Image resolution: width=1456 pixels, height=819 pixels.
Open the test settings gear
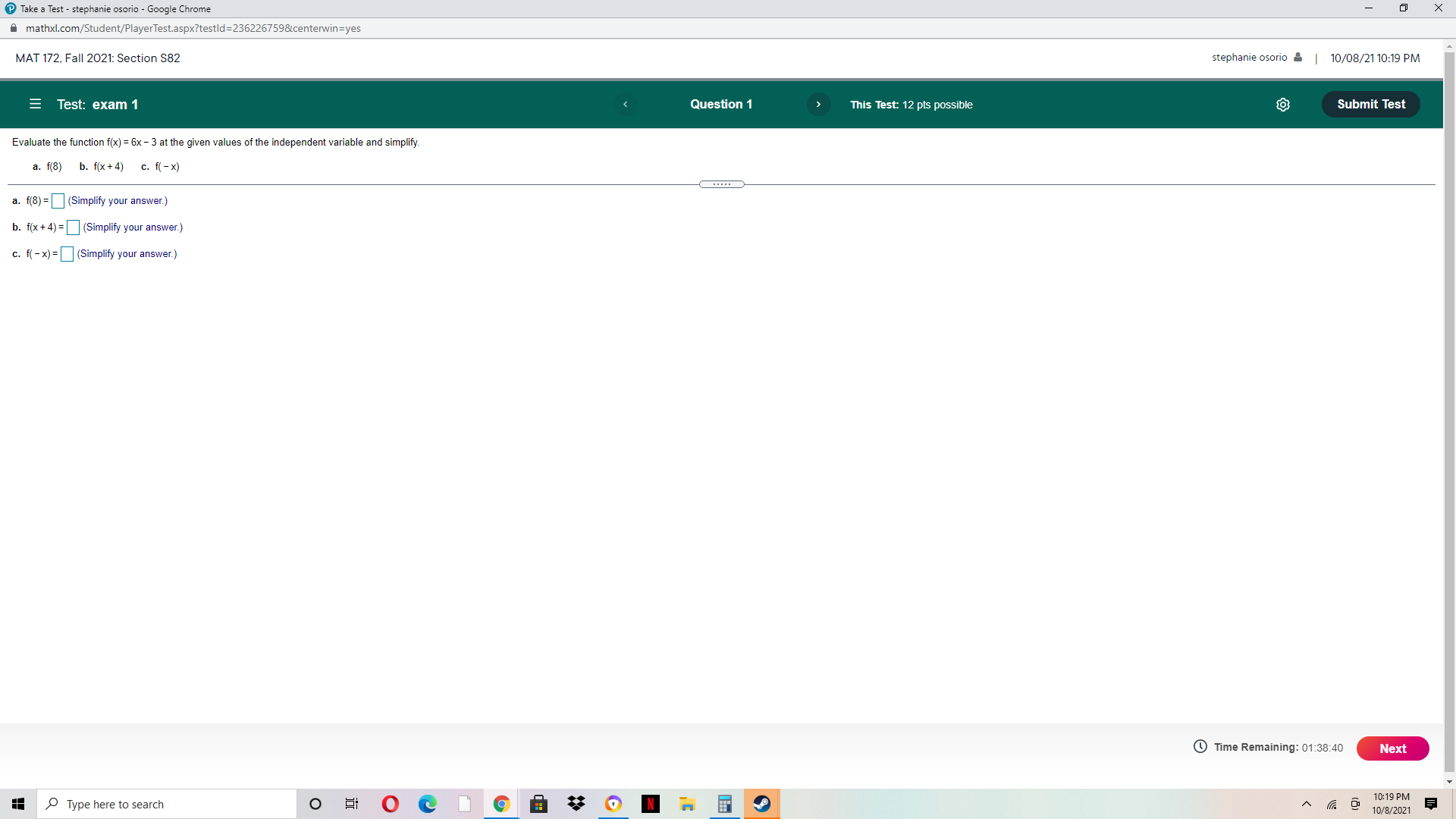1283,104
